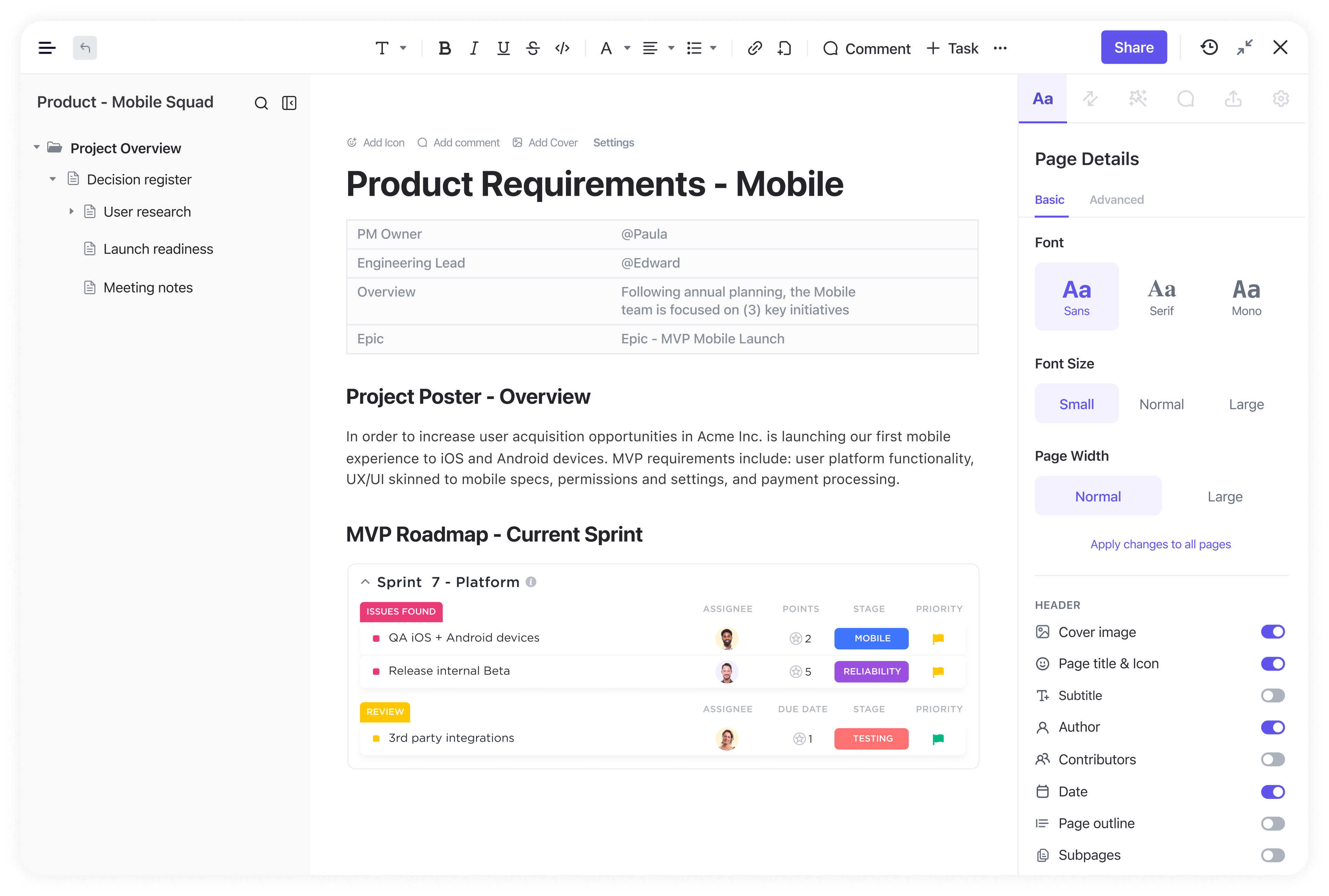
Task: Select Large font size option
Action: pos(1247,404)
